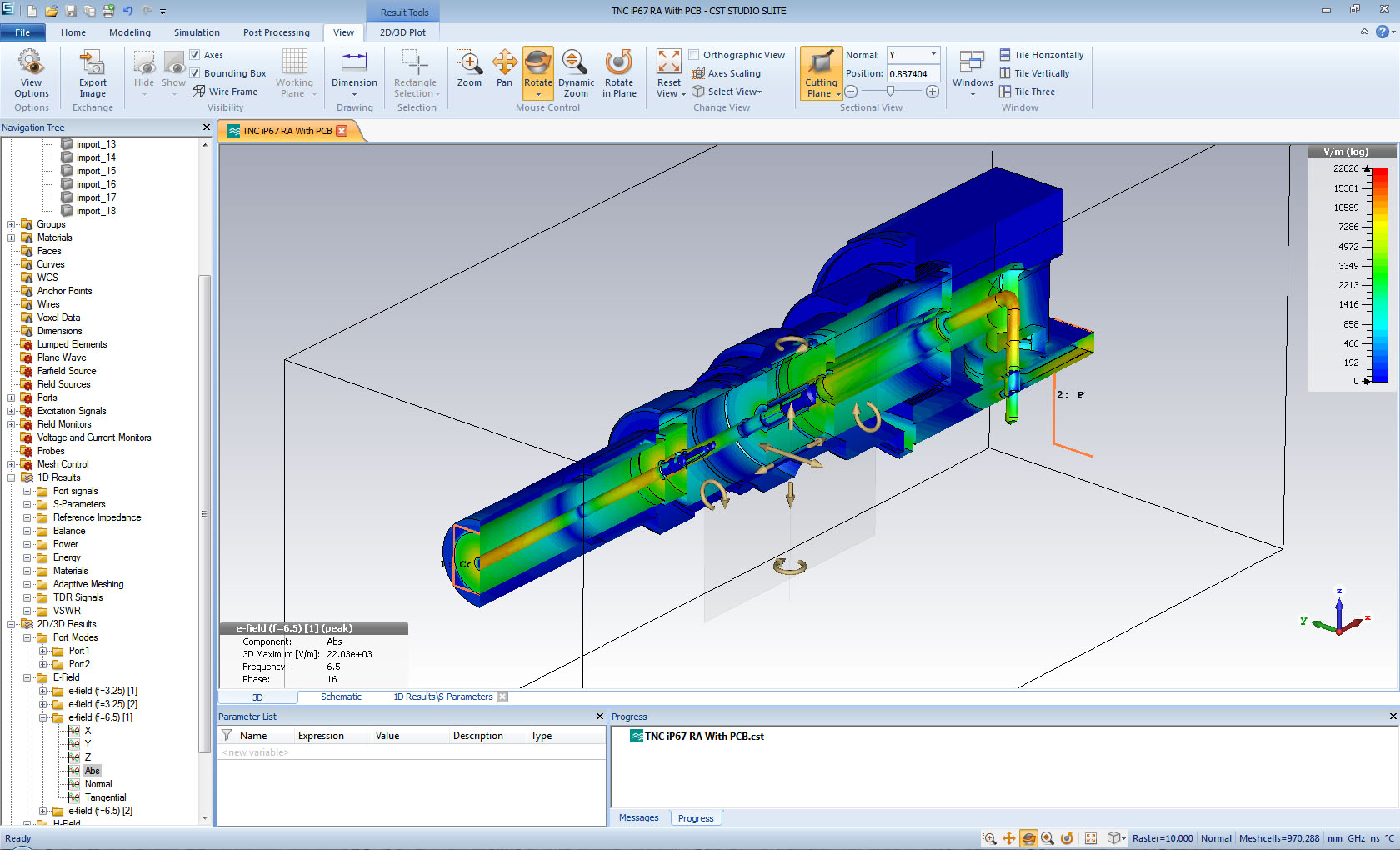
Task: Toggle the Cutting Plane button
Action: tap(821, 63)
